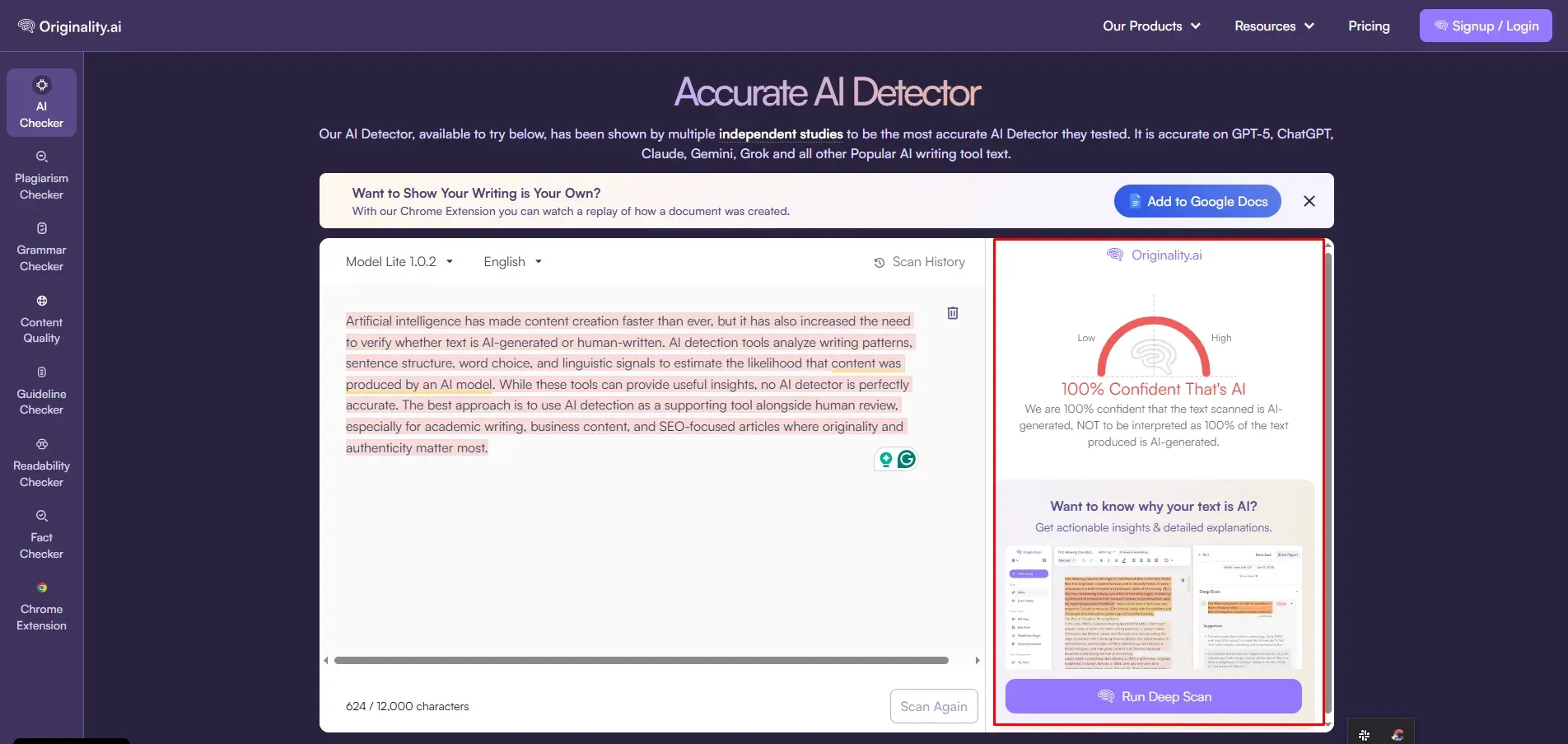Delete text with the trash icon
The height and width of the screenshot is (744, 1568).
[x=953, y=313]
